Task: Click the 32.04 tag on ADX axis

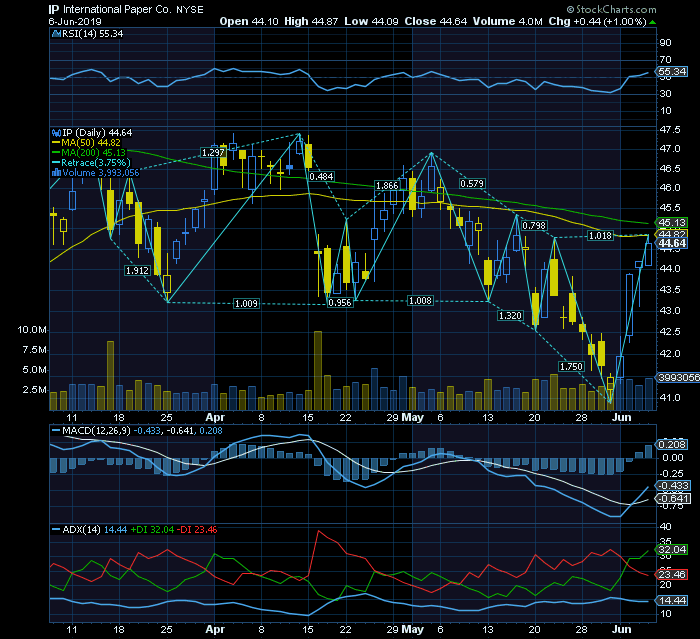Action: click(x=672, y=549)
